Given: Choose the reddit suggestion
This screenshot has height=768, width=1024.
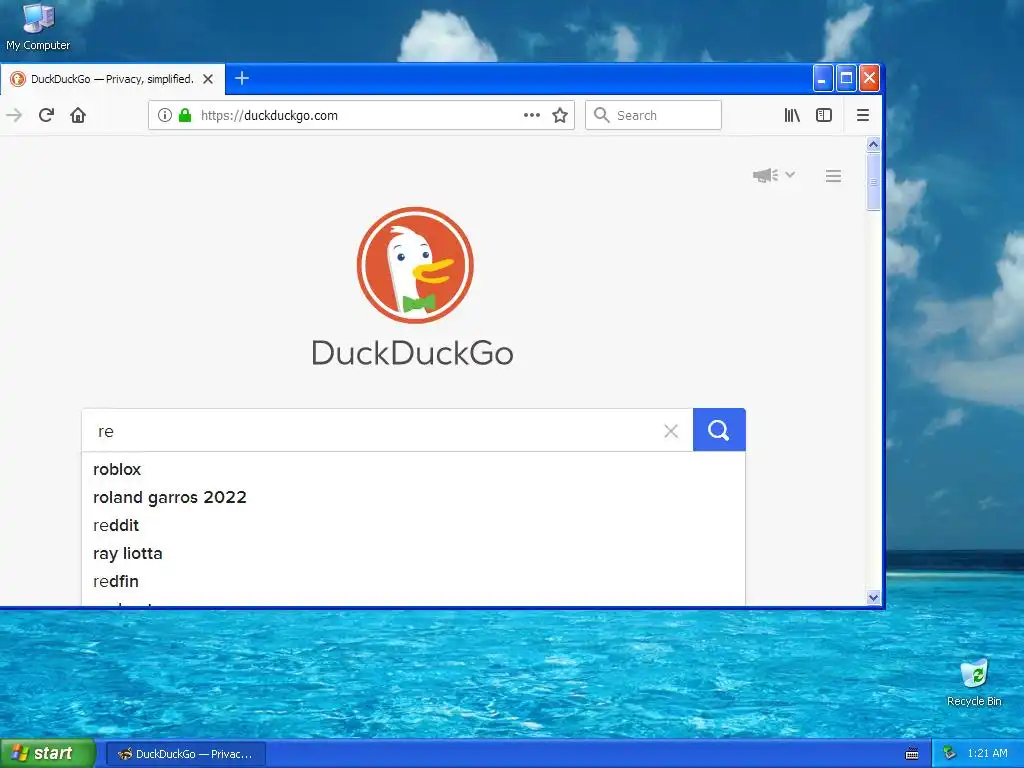Looking at the screenshot, I should click(413, 526).
